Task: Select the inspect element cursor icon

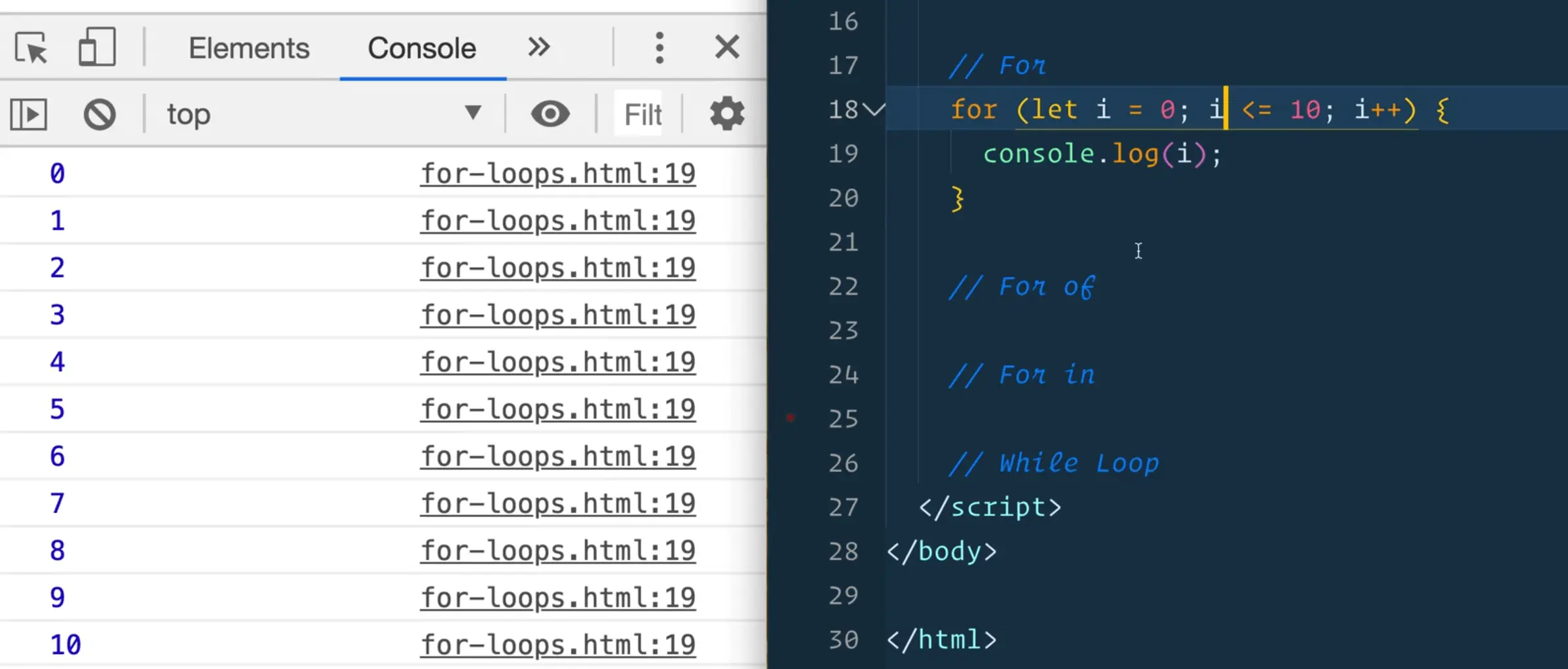Action: (31, 48)
